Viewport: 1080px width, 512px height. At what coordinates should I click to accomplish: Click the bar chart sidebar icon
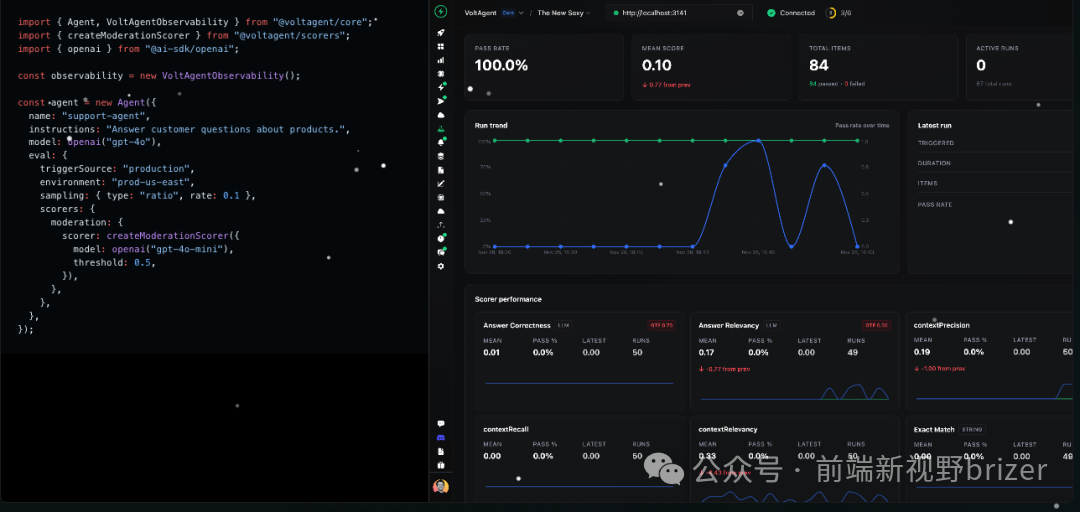pos(441,60)
